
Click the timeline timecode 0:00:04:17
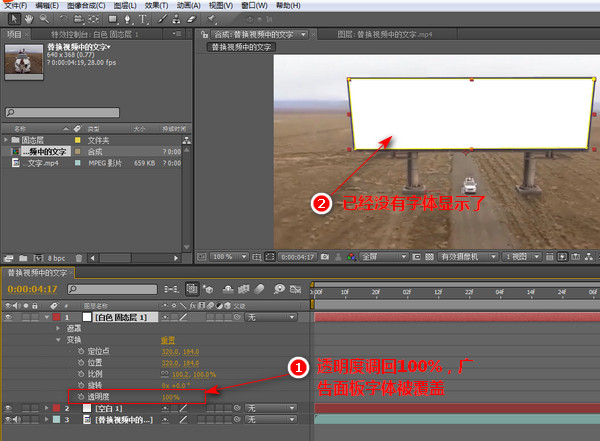click(x=32, y=289)
